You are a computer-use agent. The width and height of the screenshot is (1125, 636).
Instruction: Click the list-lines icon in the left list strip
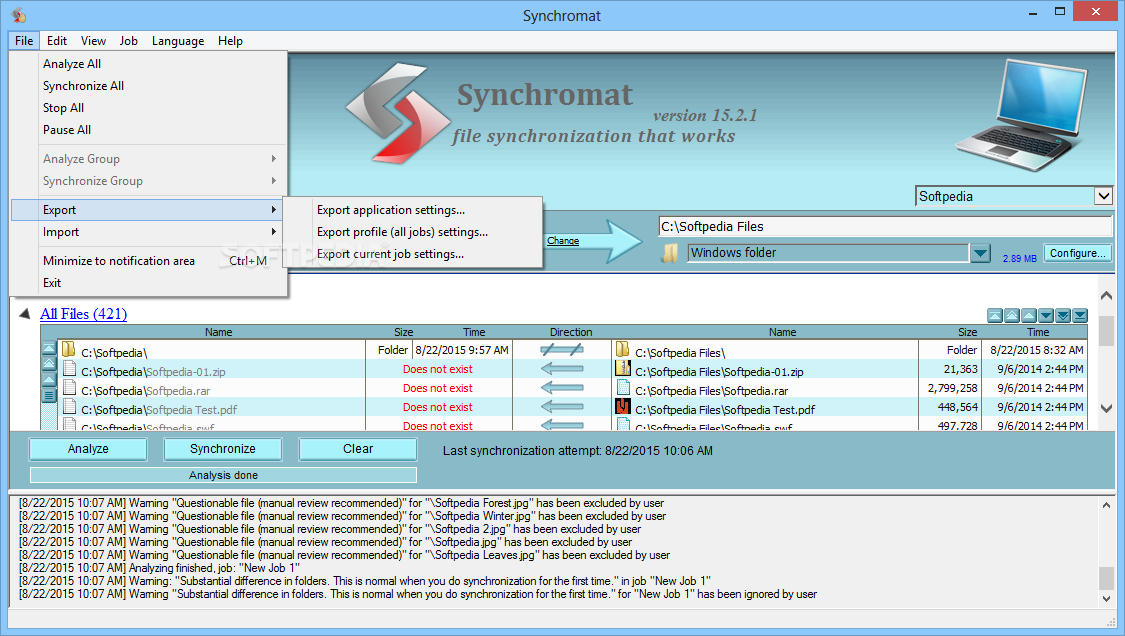pyautogui.click(x=49, y=395)
